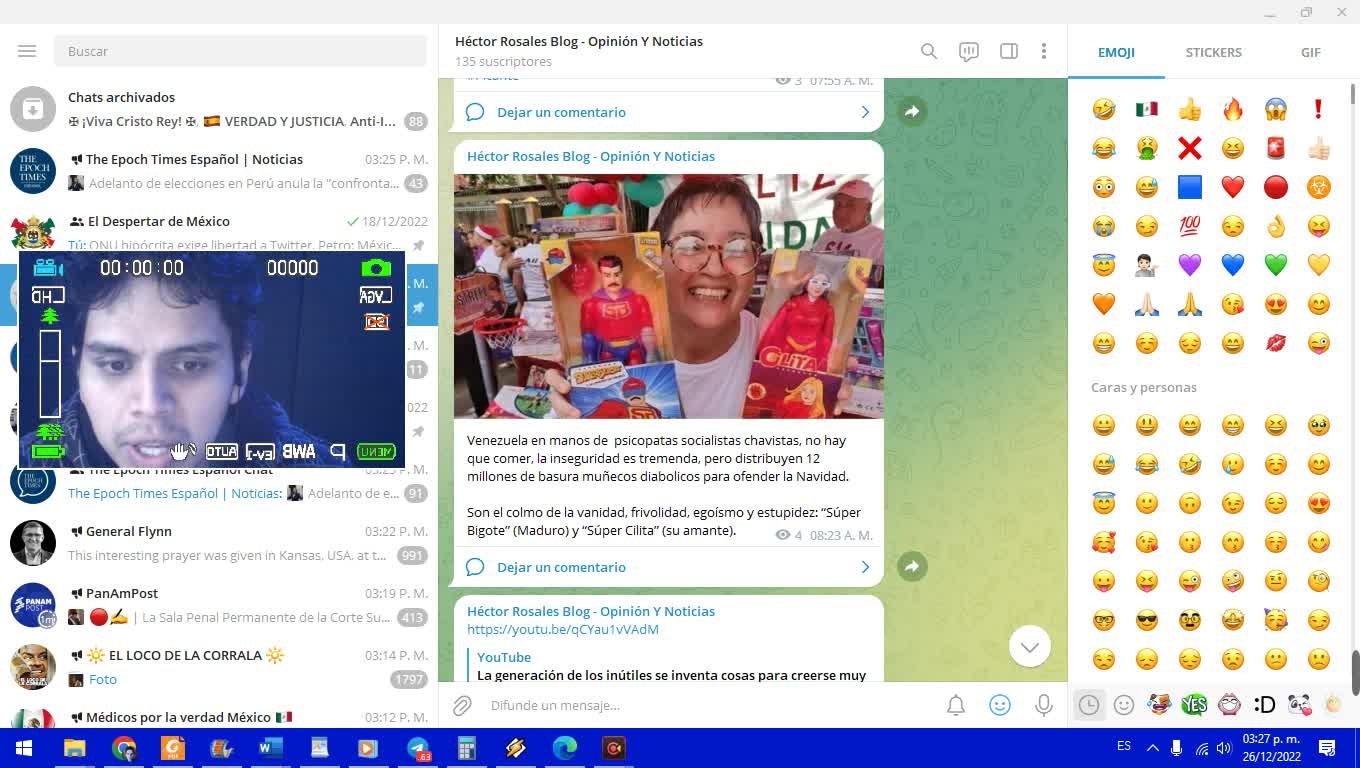Choose the YES sticker emoji pack
Viewport: 1360px width, 768px height.
[1194, 705]
